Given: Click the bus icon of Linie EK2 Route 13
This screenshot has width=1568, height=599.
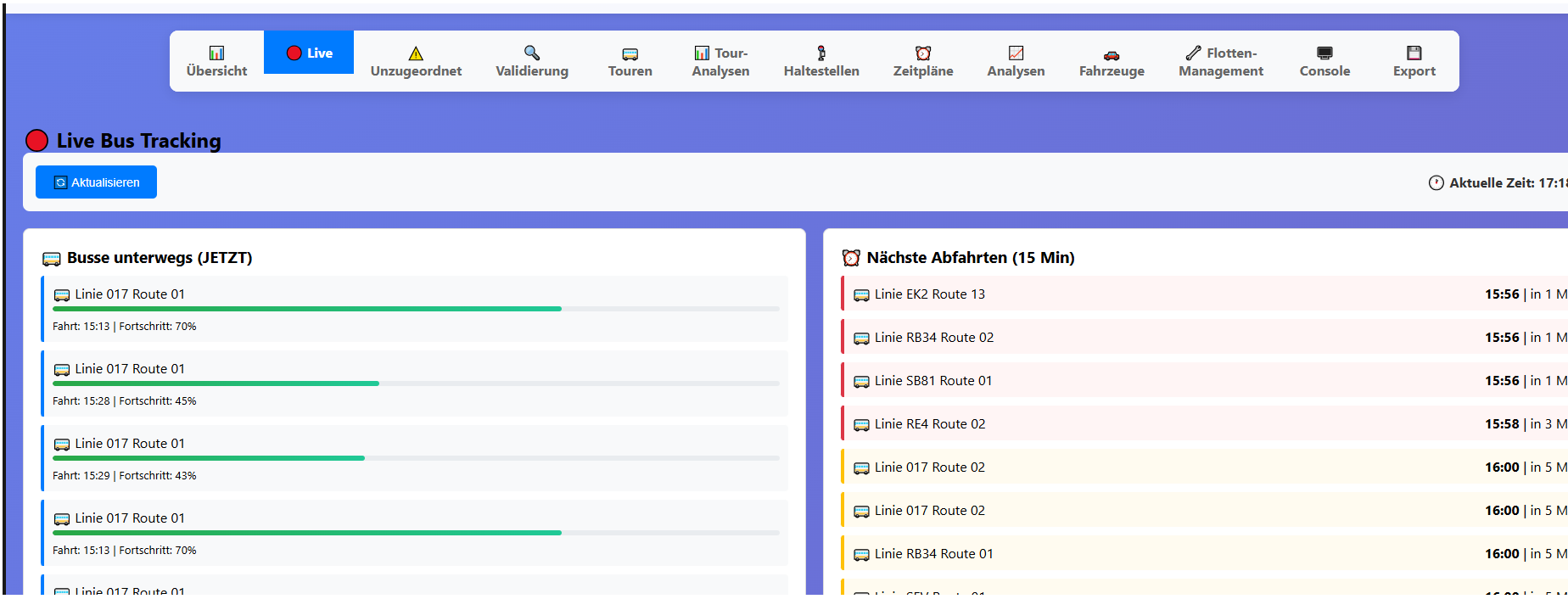Looking at the screenshot, I should pyautogui.click(x=861, y=295).
